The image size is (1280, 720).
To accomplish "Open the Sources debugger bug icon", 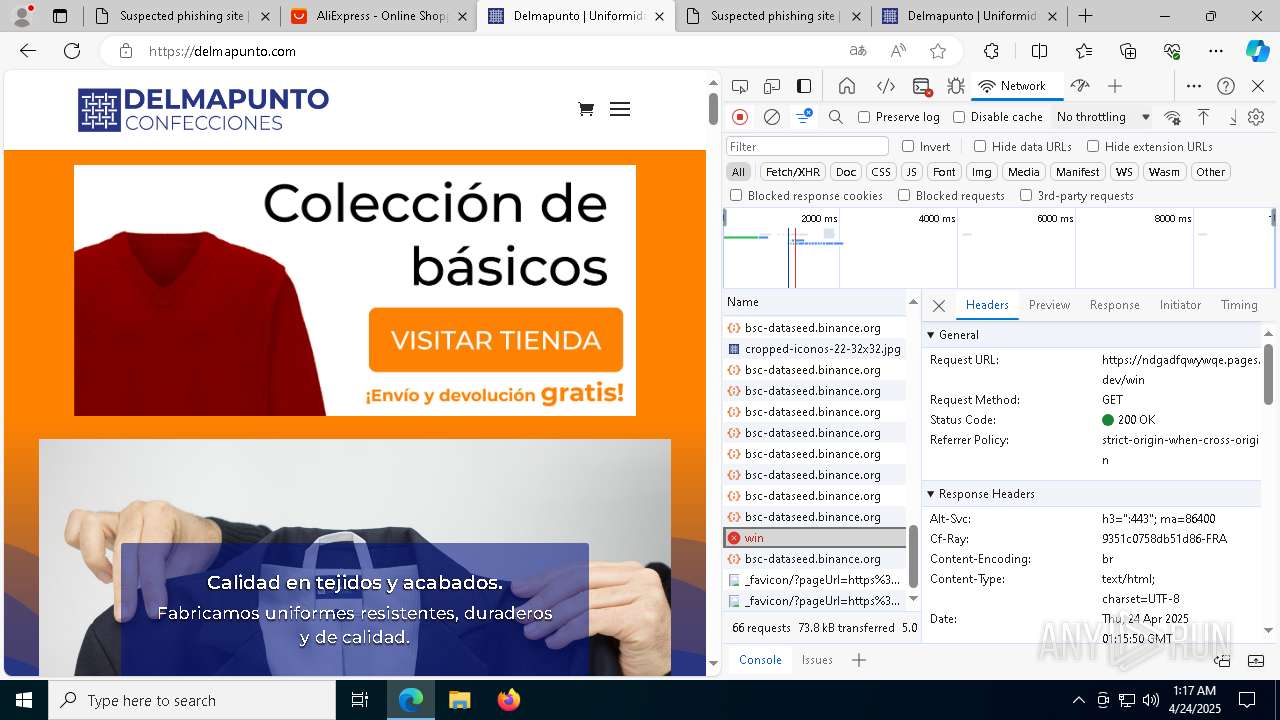I will point(956,86).
